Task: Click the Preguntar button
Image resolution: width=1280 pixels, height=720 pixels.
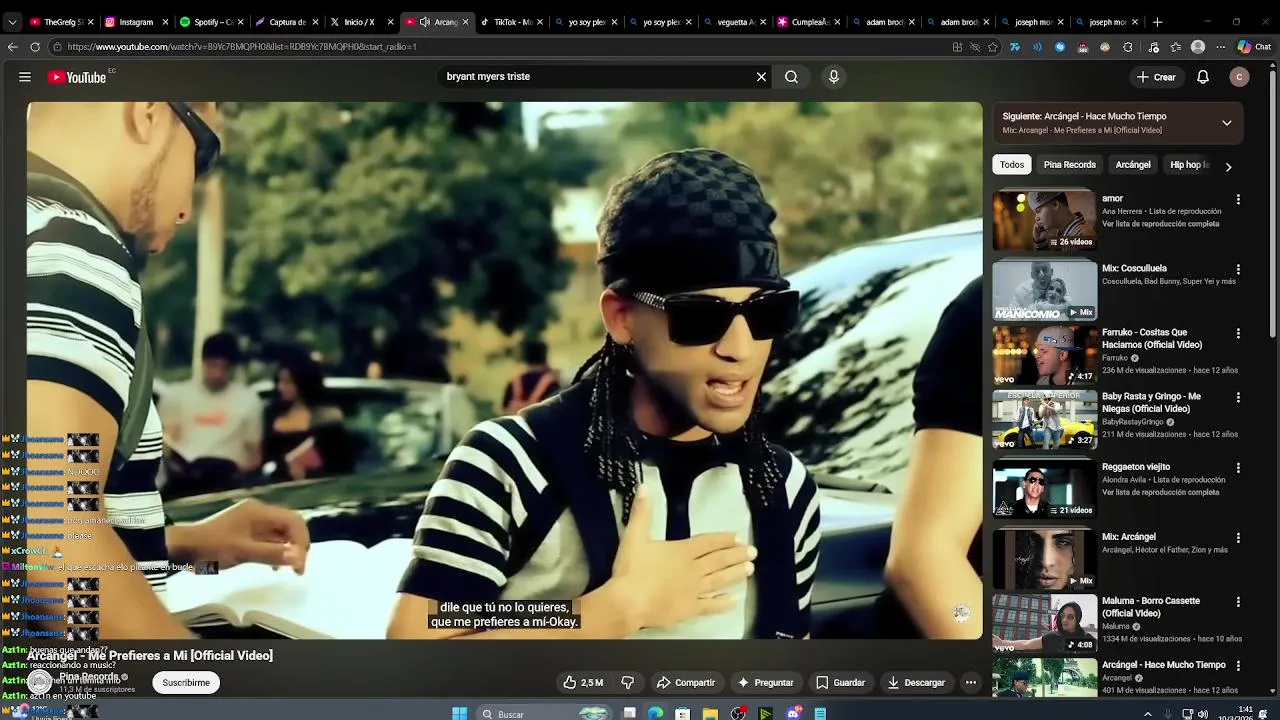Action: coord(766,683)
